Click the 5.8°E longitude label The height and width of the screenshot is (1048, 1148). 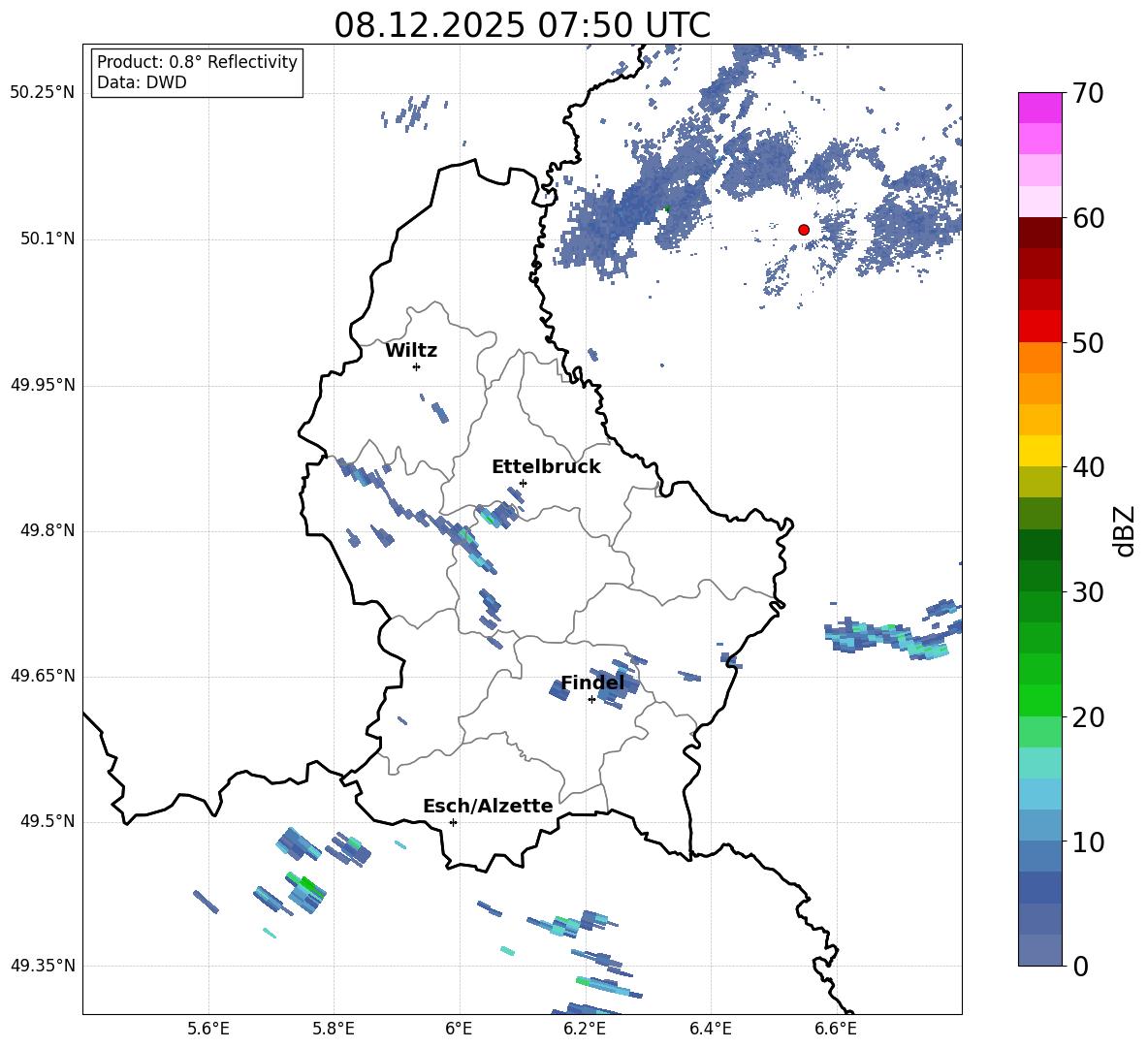tap(334, 1029)
